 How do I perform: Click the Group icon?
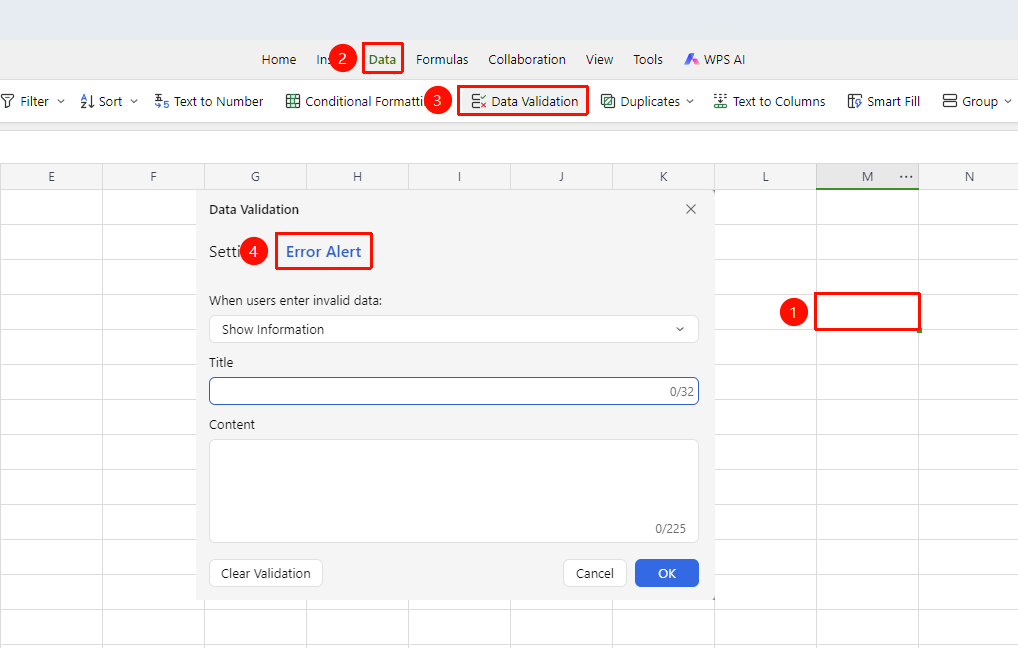pyautogui.click(x=950, y=101)
